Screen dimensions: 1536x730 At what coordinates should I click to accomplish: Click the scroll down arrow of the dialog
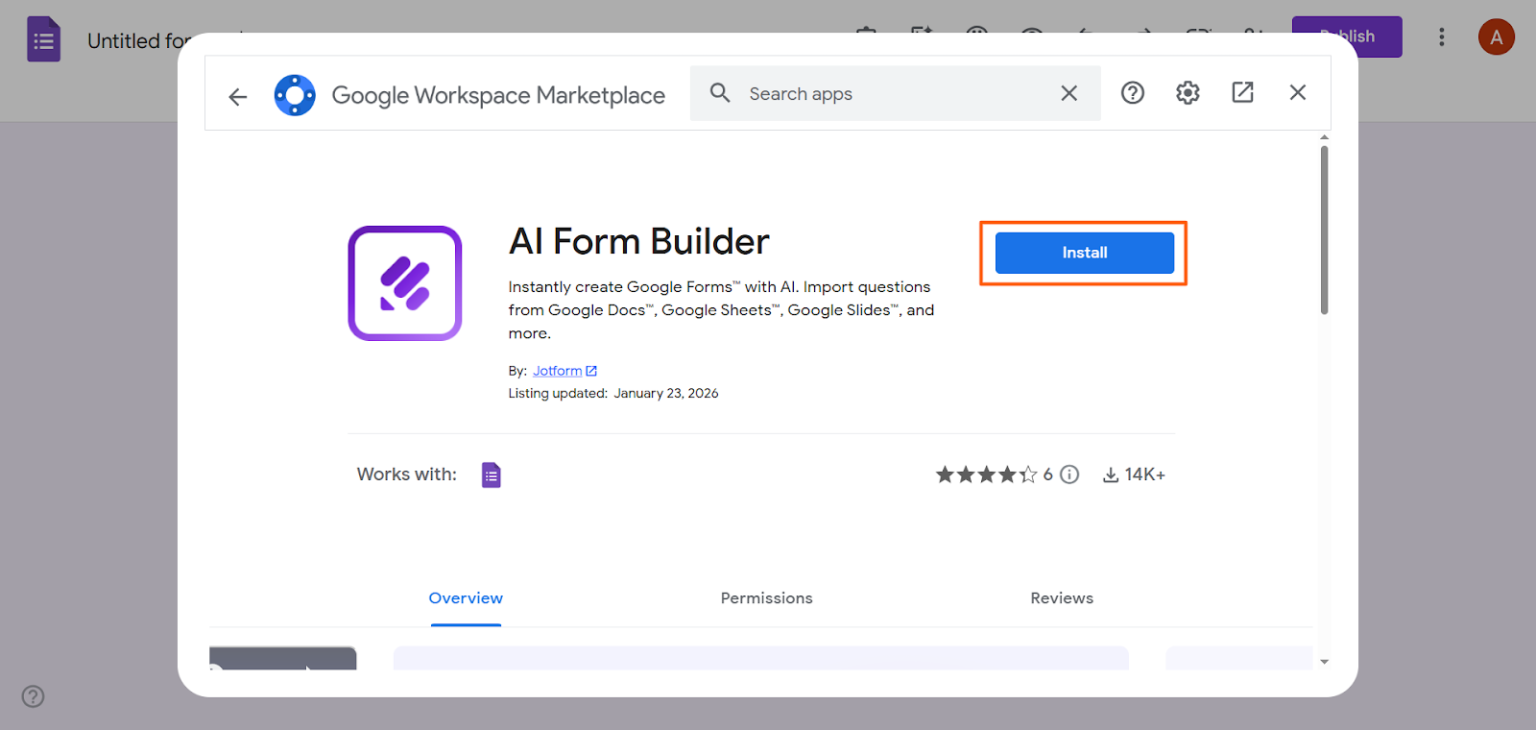(x=1324, y=661)
